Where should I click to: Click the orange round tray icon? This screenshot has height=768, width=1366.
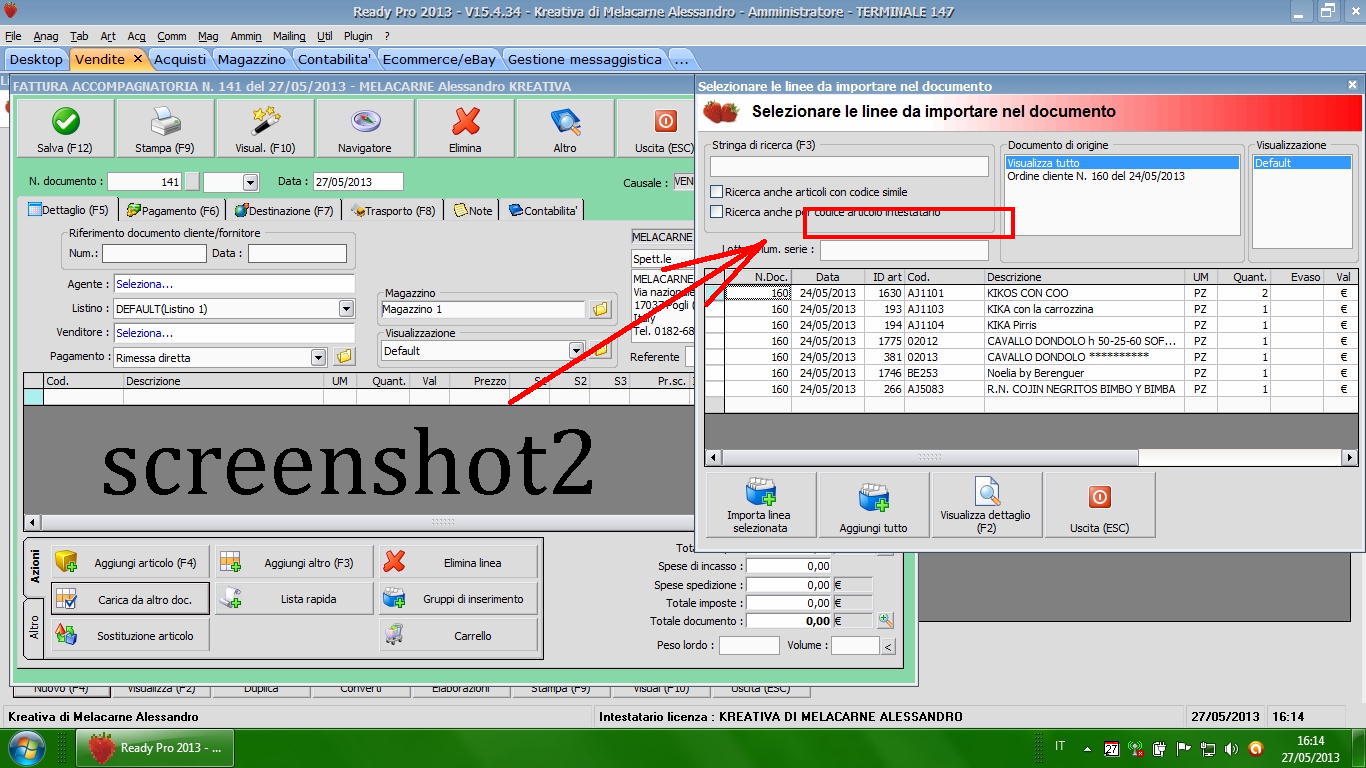pyautogui.click(x=1256, y=748)
